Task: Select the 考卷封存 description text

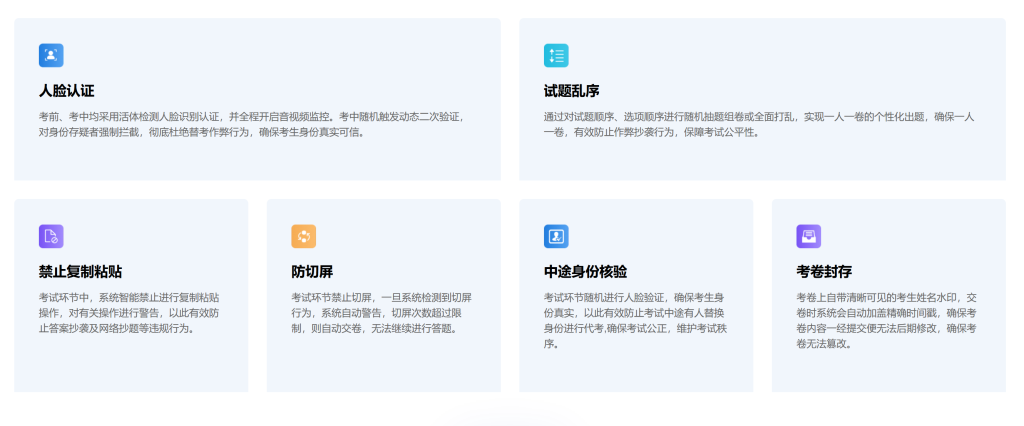Action: pyautogui.click(x=886, y=320)
